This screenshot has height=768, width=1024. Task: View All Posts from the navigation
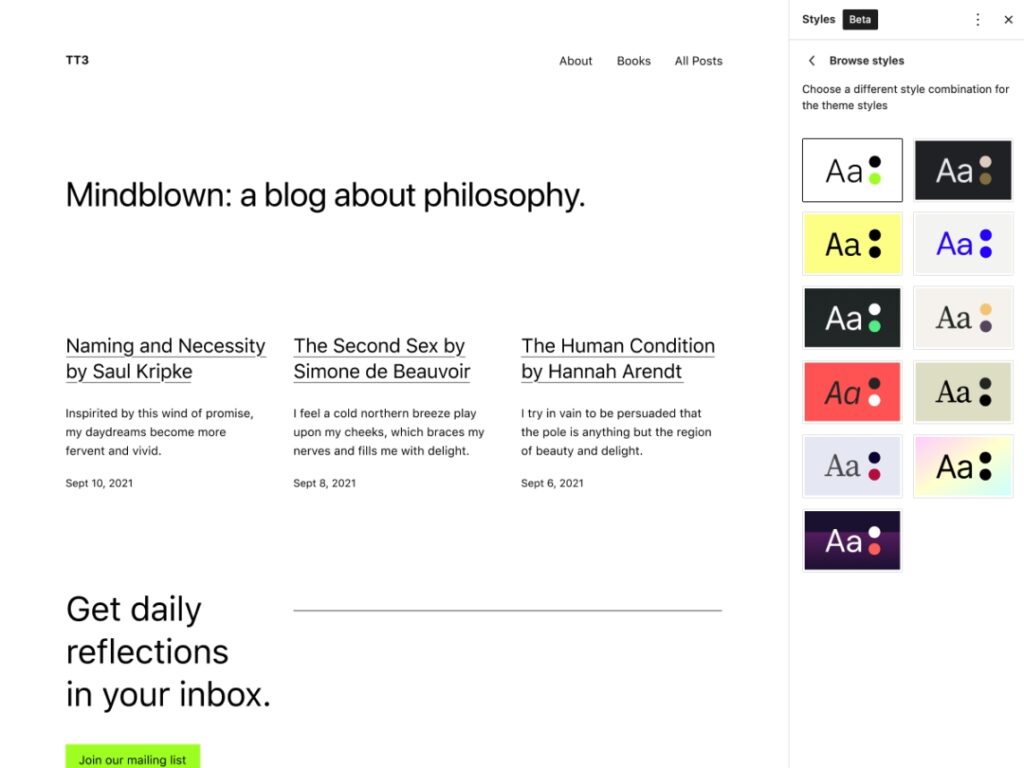tap(698, 61)
